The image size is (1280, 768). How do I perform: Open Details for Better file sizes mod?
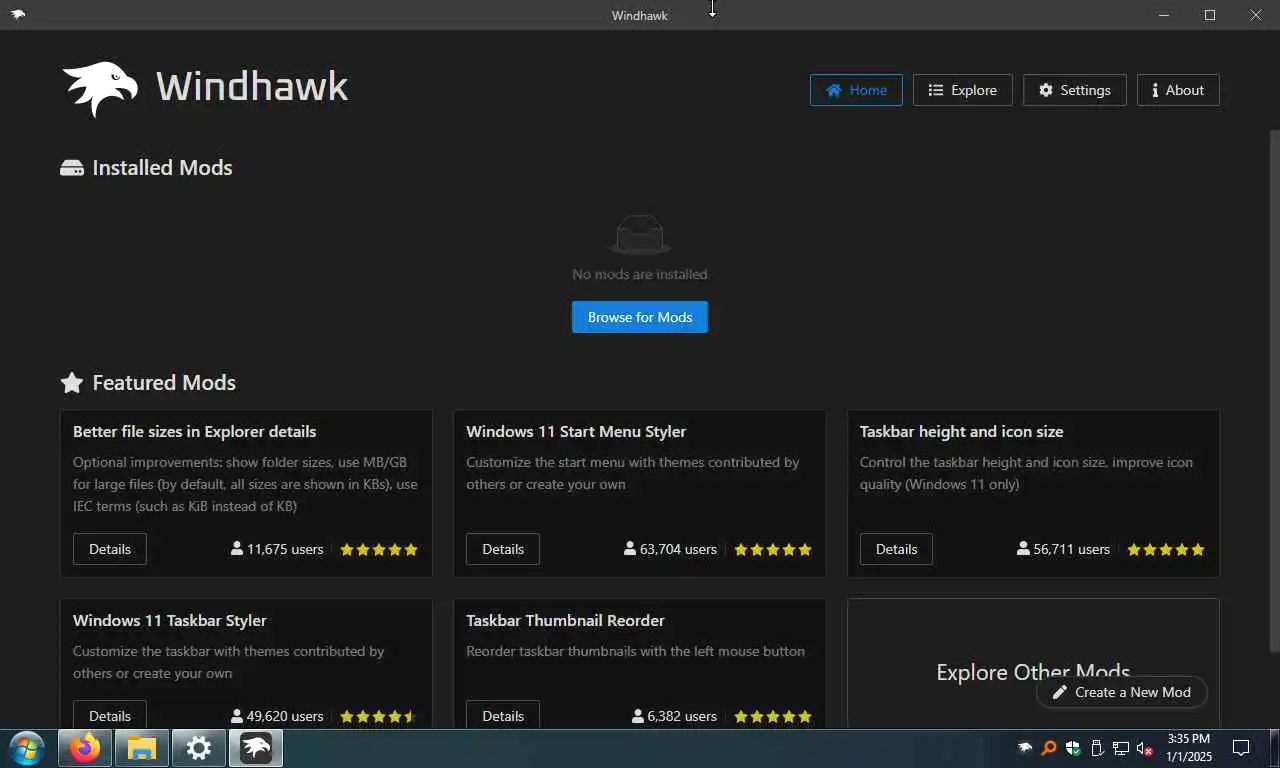click(x=110, y=549)
